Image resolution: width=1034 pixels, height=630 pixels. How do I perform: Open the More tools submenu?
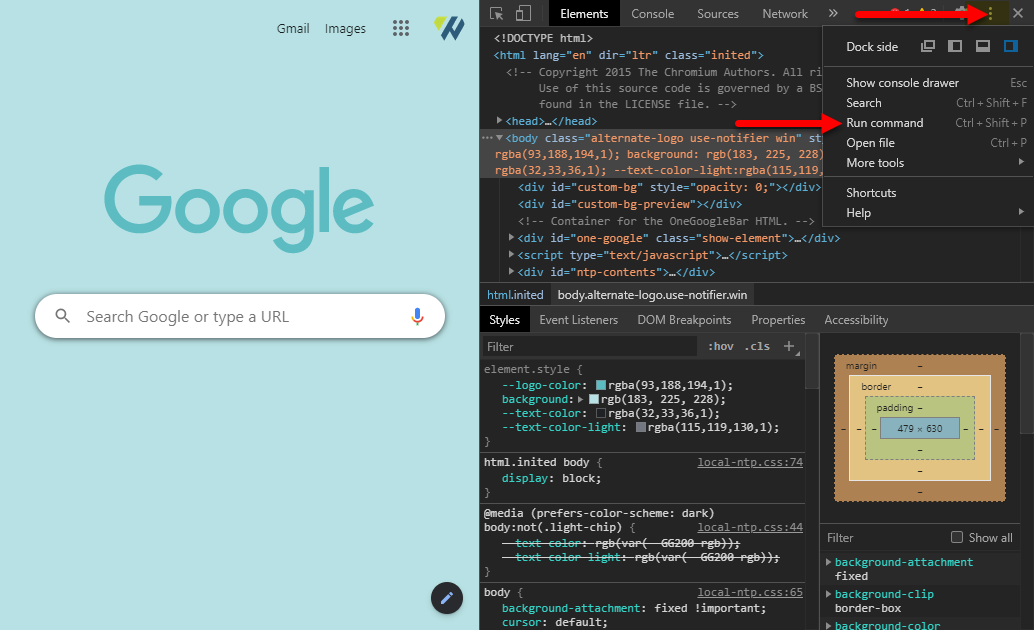[928, 163]
